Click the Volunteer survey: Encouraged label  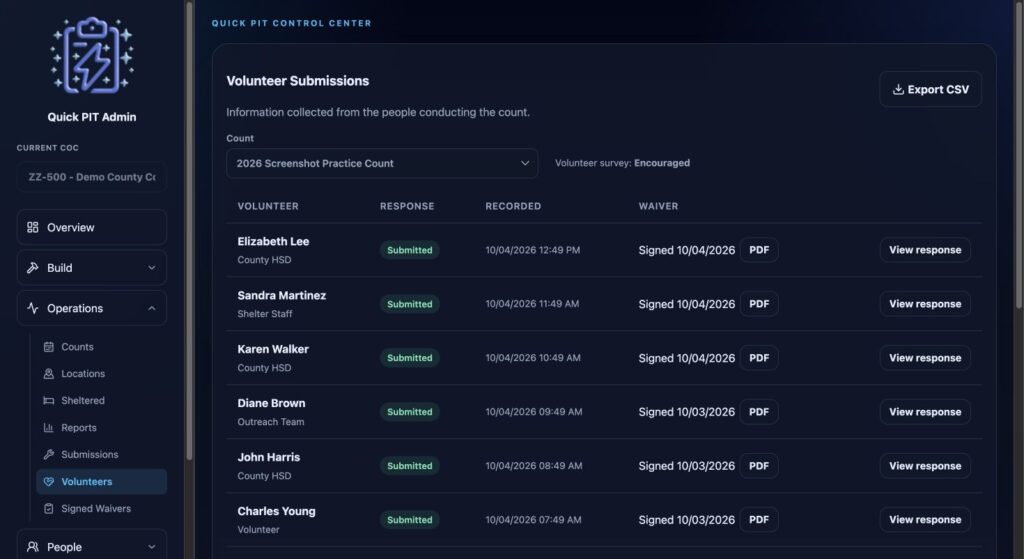(622, 163)
